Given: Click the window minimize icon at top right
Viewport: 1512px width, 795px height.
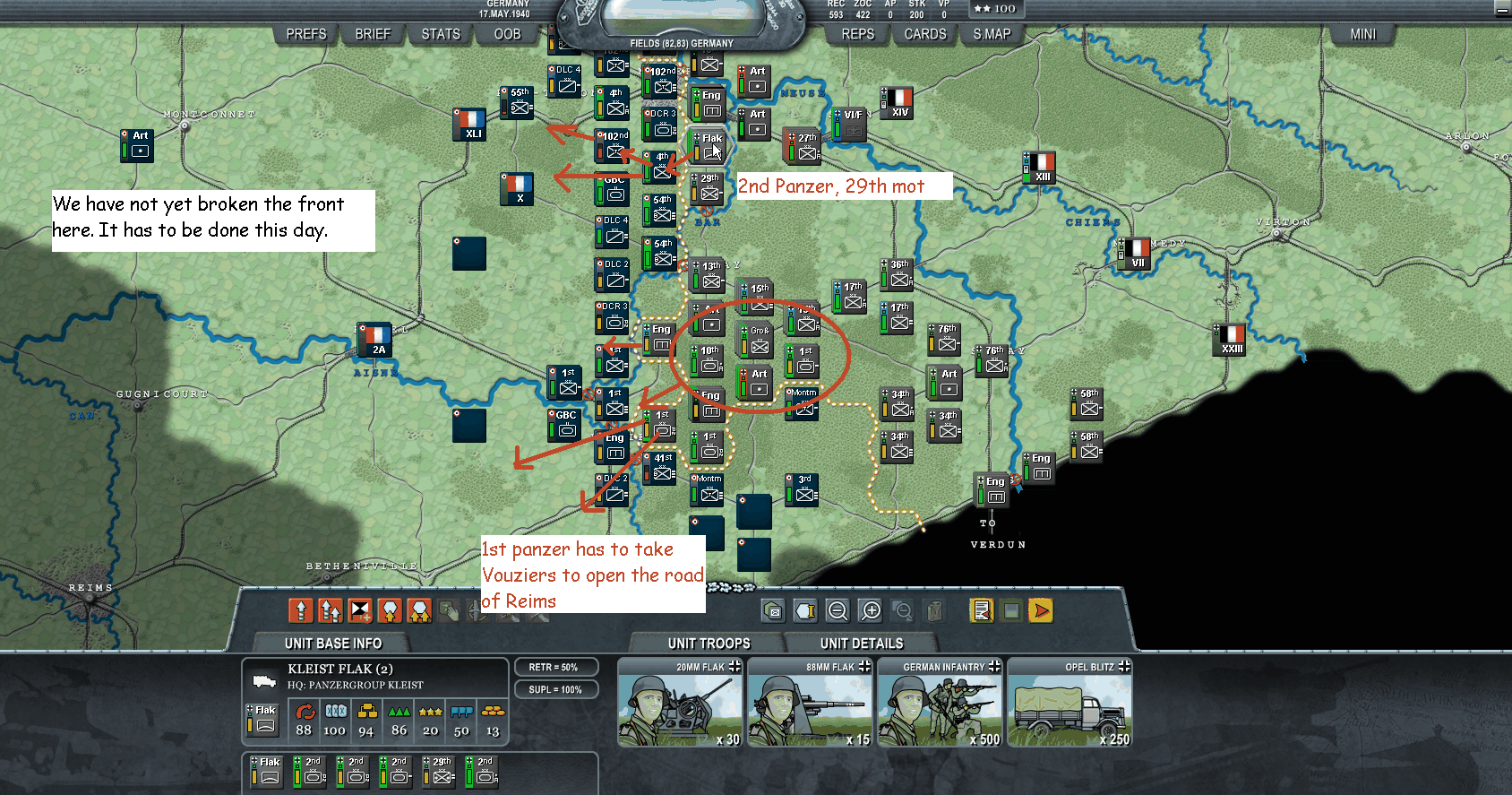Looking at the screenshot, I should click(1502, 11).
